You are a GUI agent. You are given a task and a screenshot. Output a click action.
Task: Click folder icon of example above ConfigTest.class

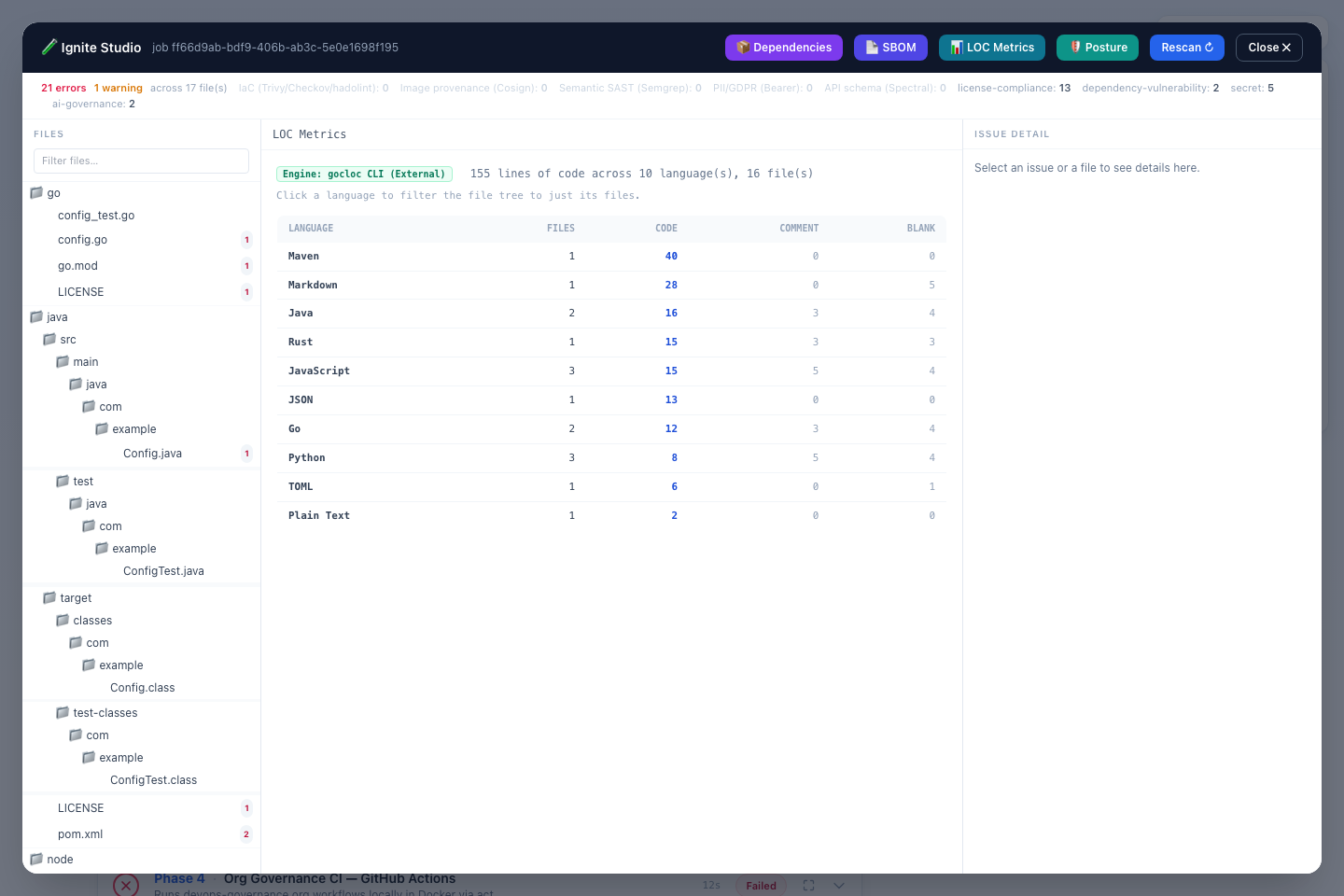(89, 757)
